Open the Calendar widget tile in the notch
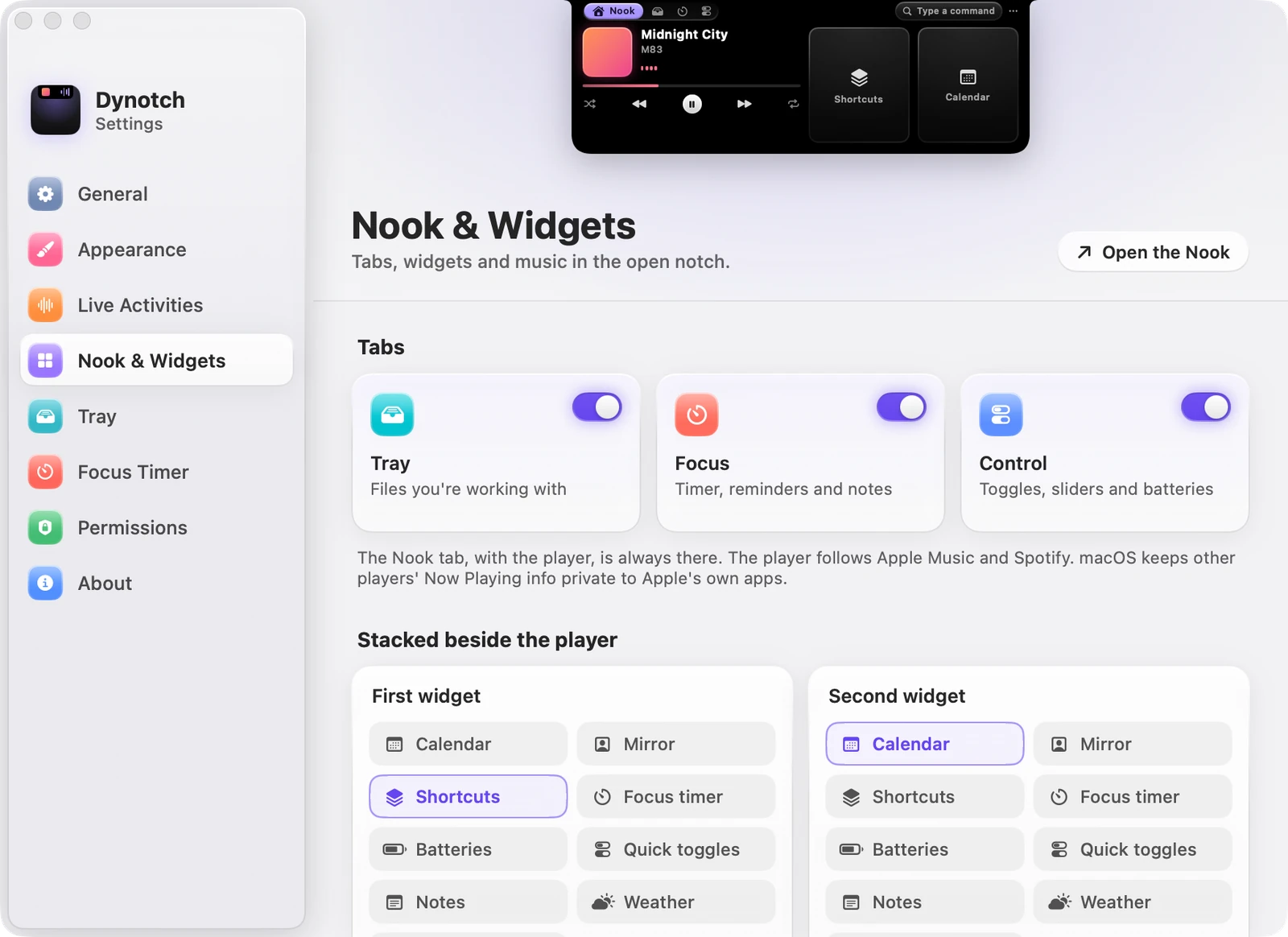Viewport: 1288px width, 937px height. click(968, 85)
